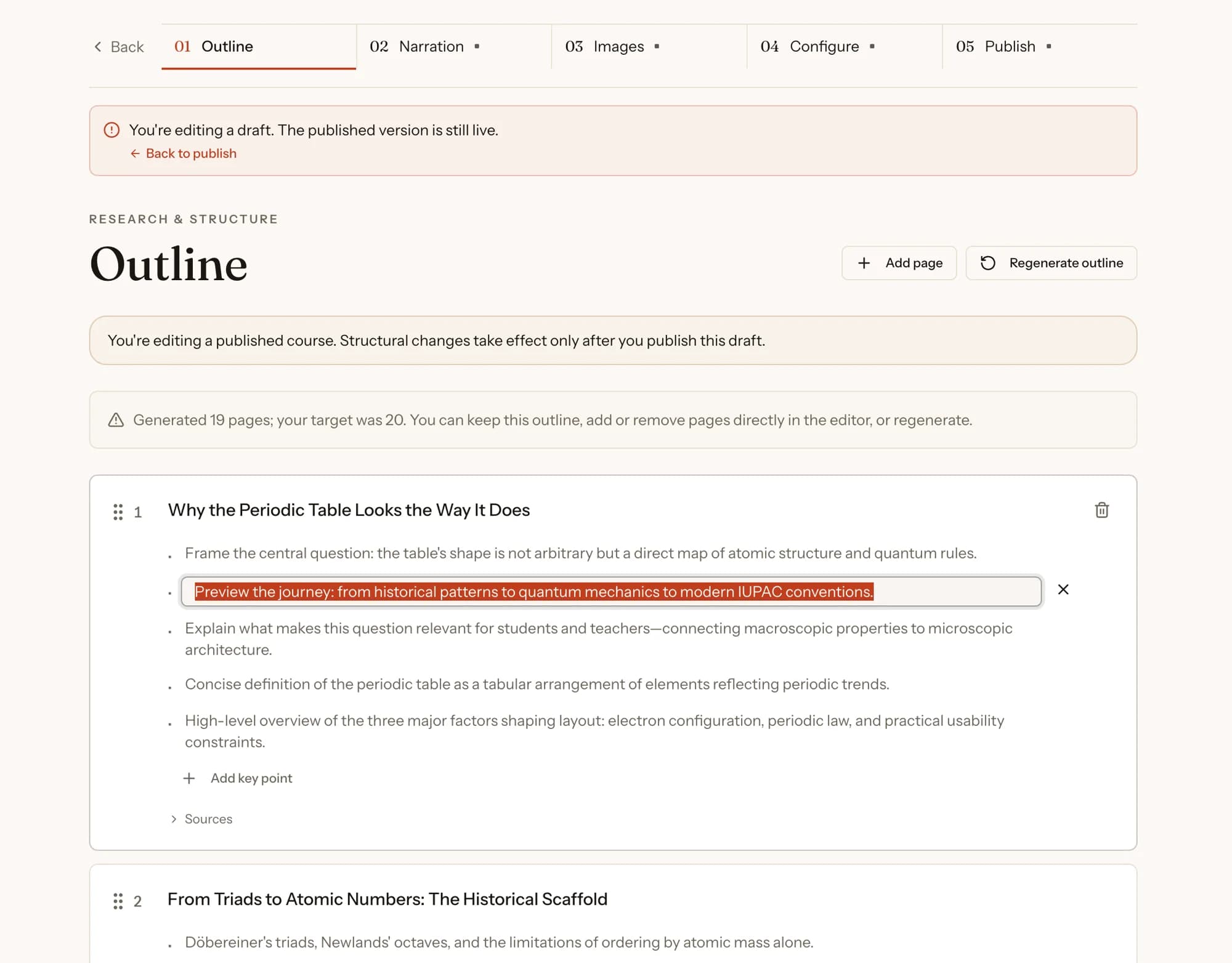Click the warning triangle icon beside Generated 19 pages

tap(116, 420)
